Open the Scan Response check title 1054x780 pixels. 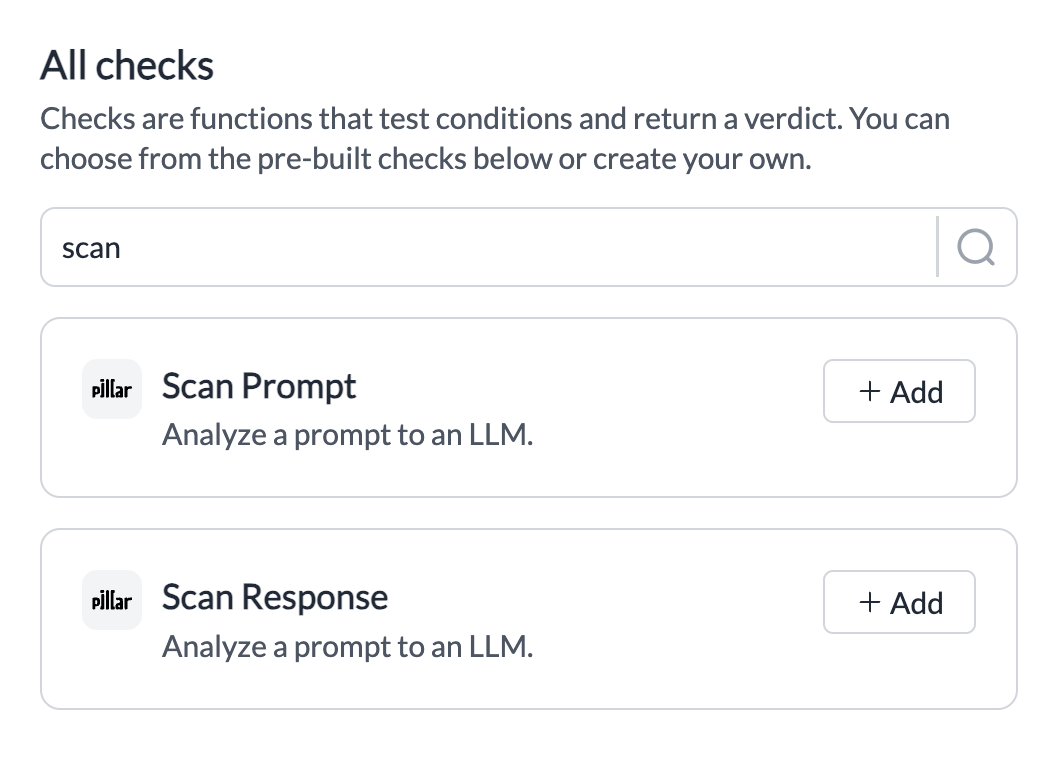pos(275,597)
